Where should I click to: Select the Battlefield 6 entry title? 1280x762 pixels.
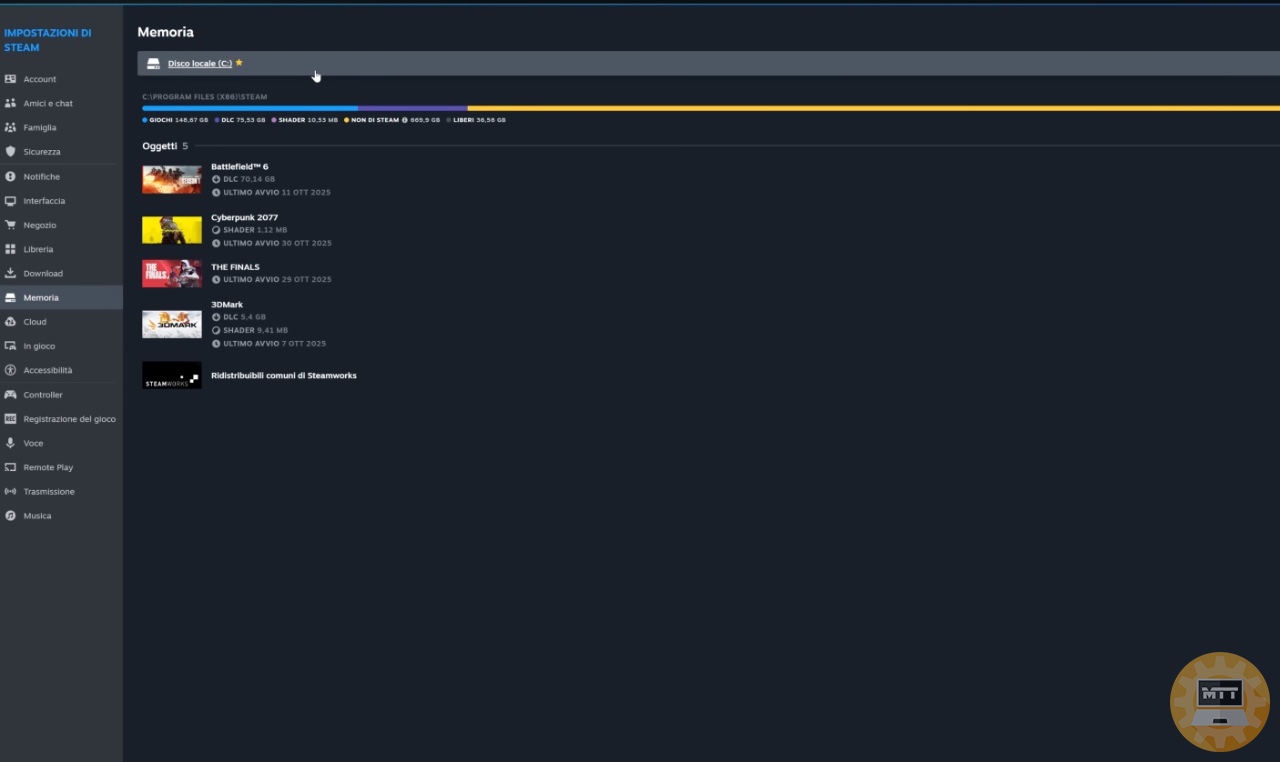239,167
